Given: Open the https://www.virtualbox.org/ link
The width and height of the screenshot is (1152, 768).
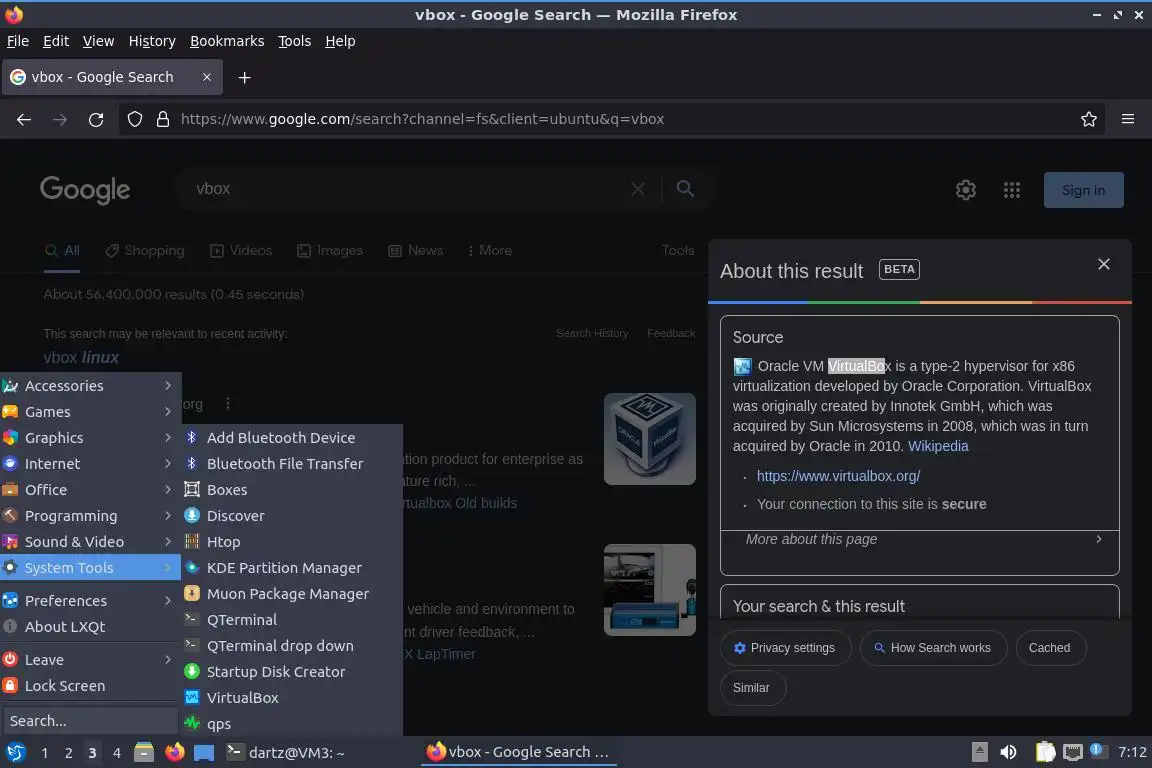Looking at the screenshot, I should (838, 476).
